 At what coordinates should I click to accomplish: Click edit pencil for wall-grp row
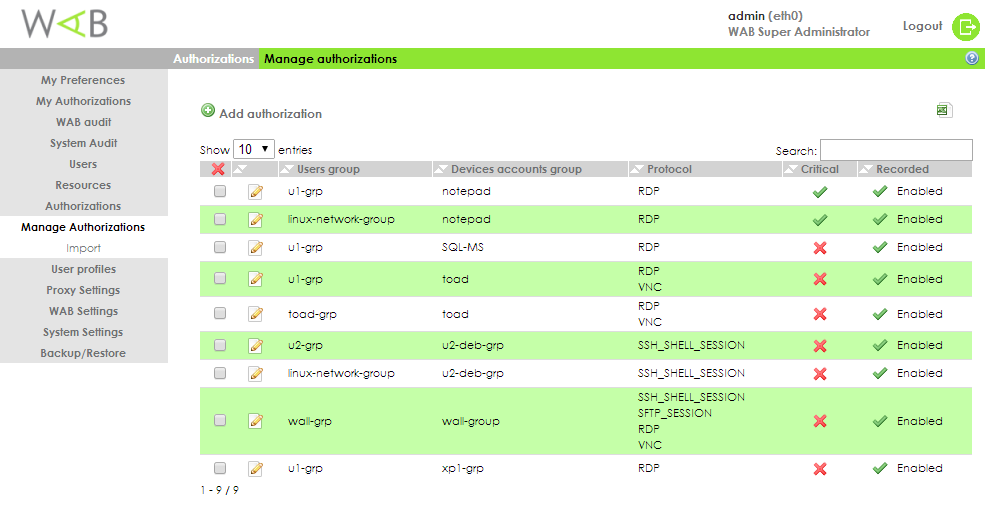coord(255,421)
